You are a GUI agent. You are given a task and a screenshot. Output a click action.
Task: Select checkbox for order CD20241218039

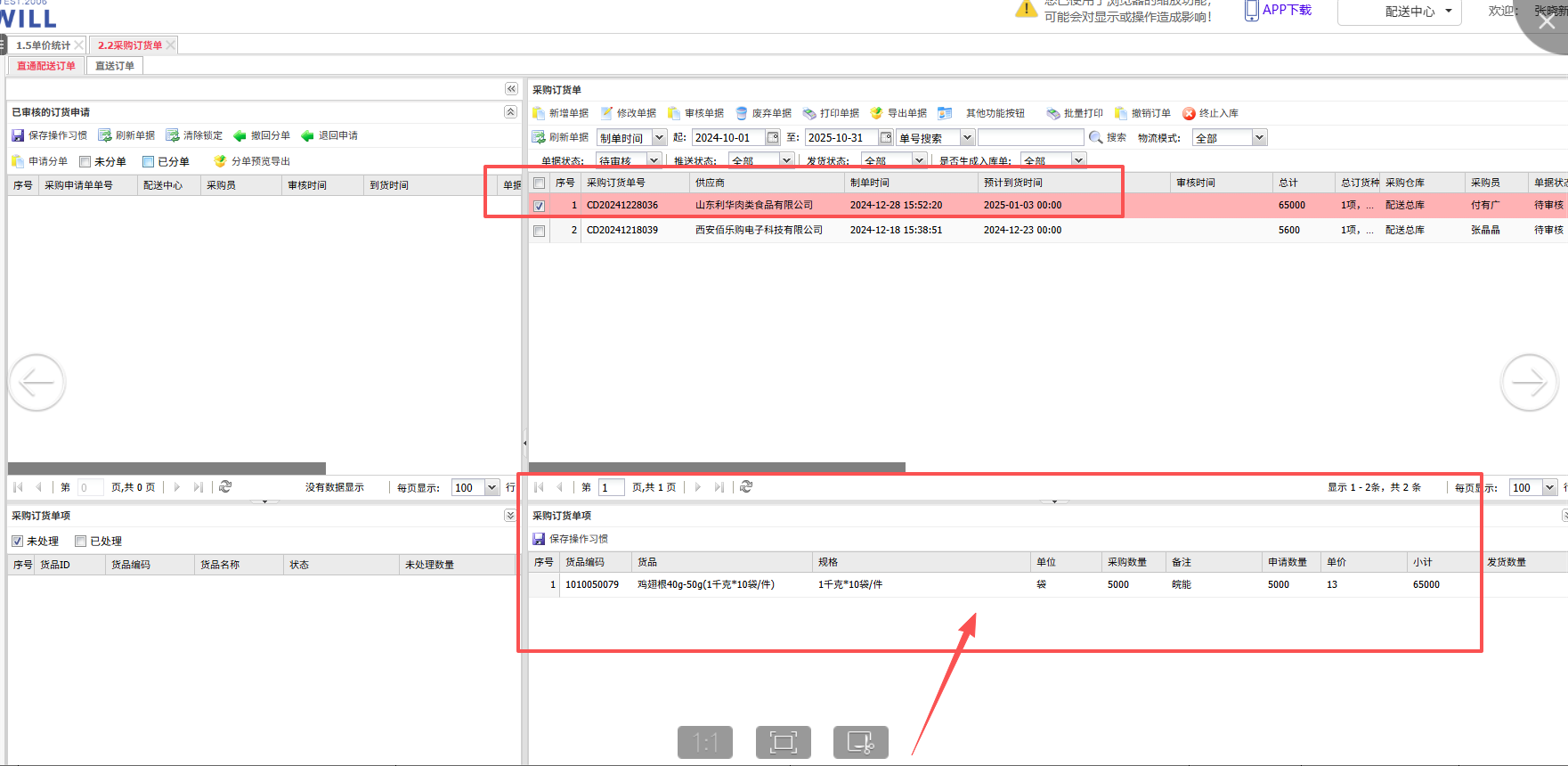(x=540, y=231)
